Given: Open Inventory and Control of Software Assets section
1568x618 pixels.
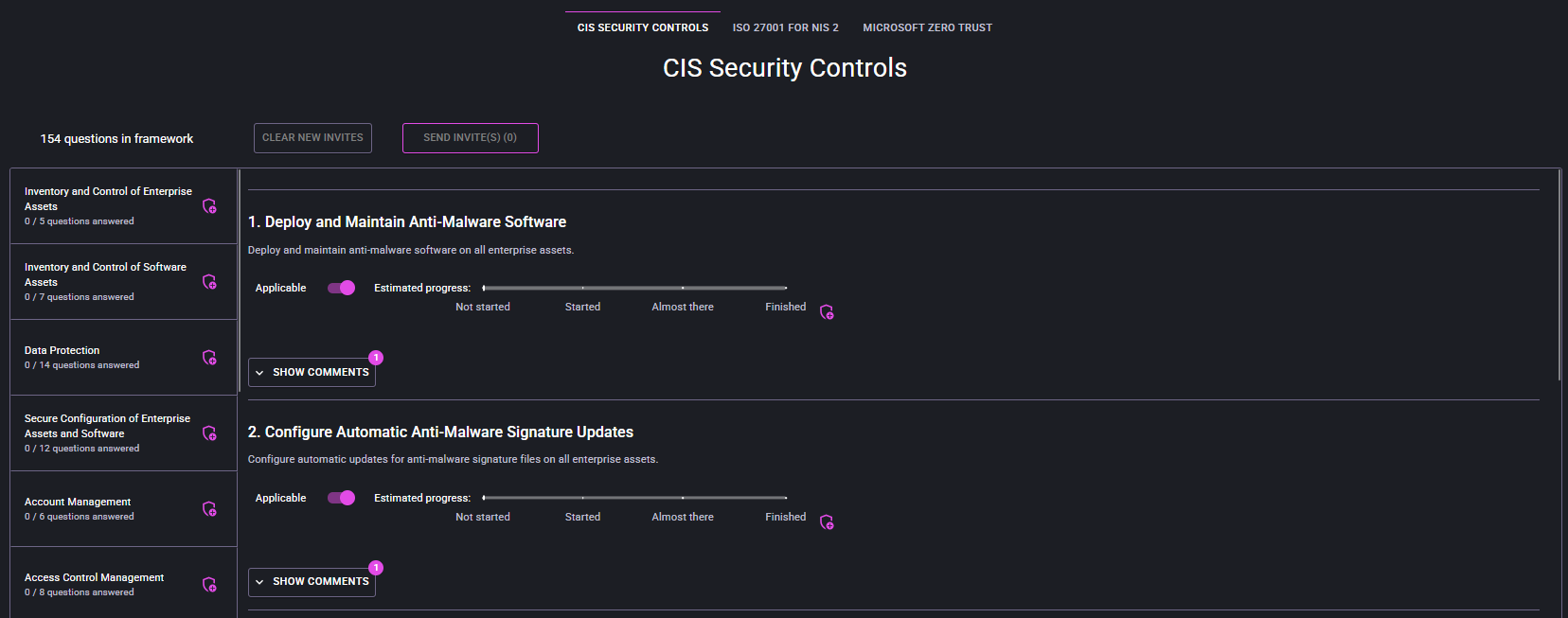Looking at the screenshot, I should (x=123, y=282).
